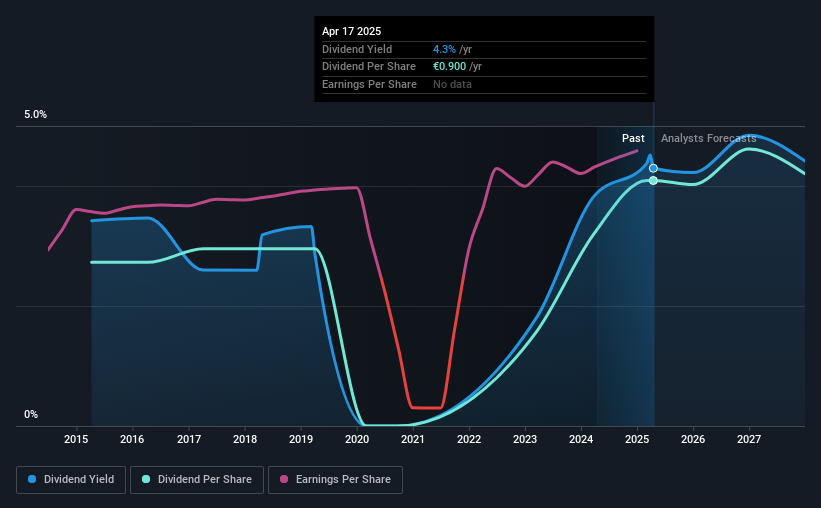
Task: Click the tooltip 'Earnings Per Share' row label
Action: coord(369,84)
